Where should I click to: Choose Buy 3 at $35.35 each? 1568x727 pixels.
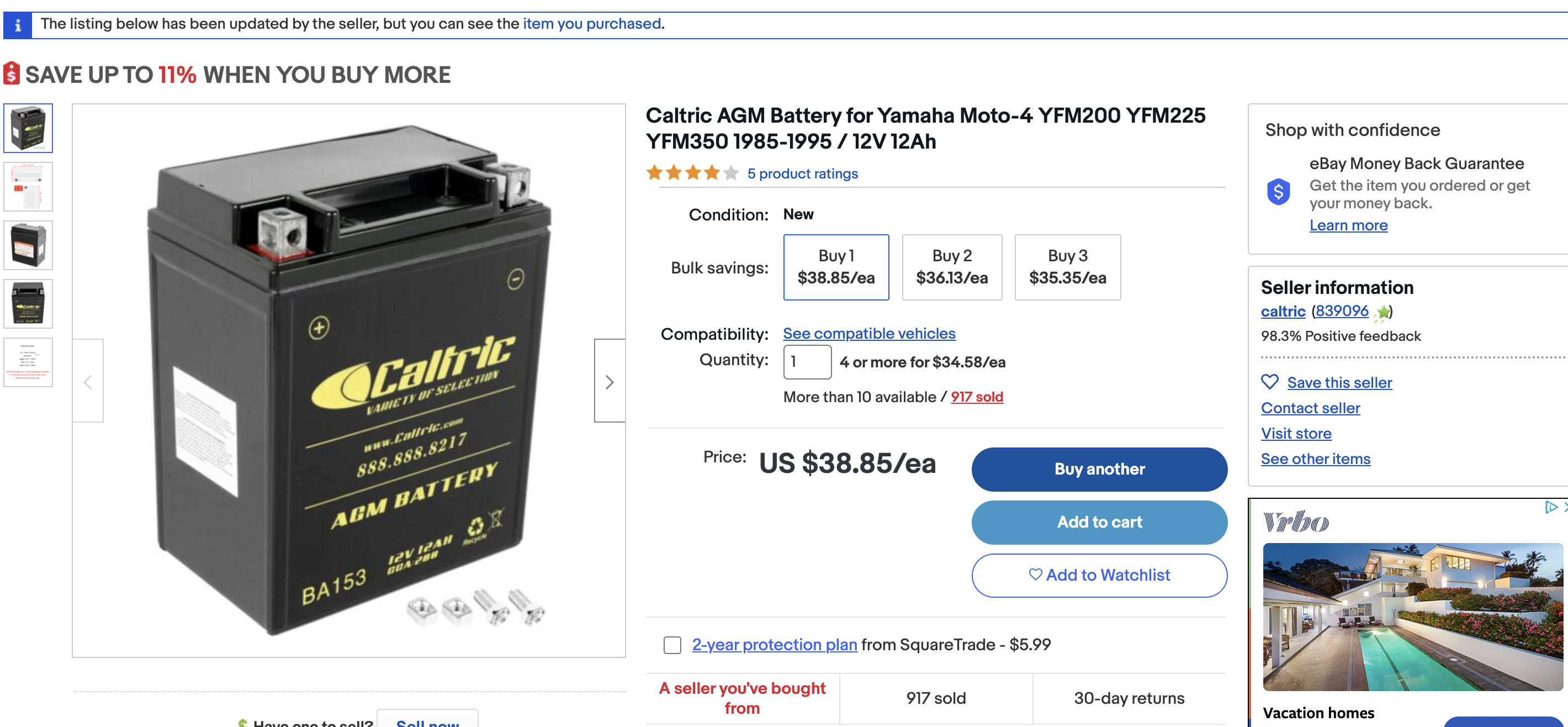click(1067, 267)
